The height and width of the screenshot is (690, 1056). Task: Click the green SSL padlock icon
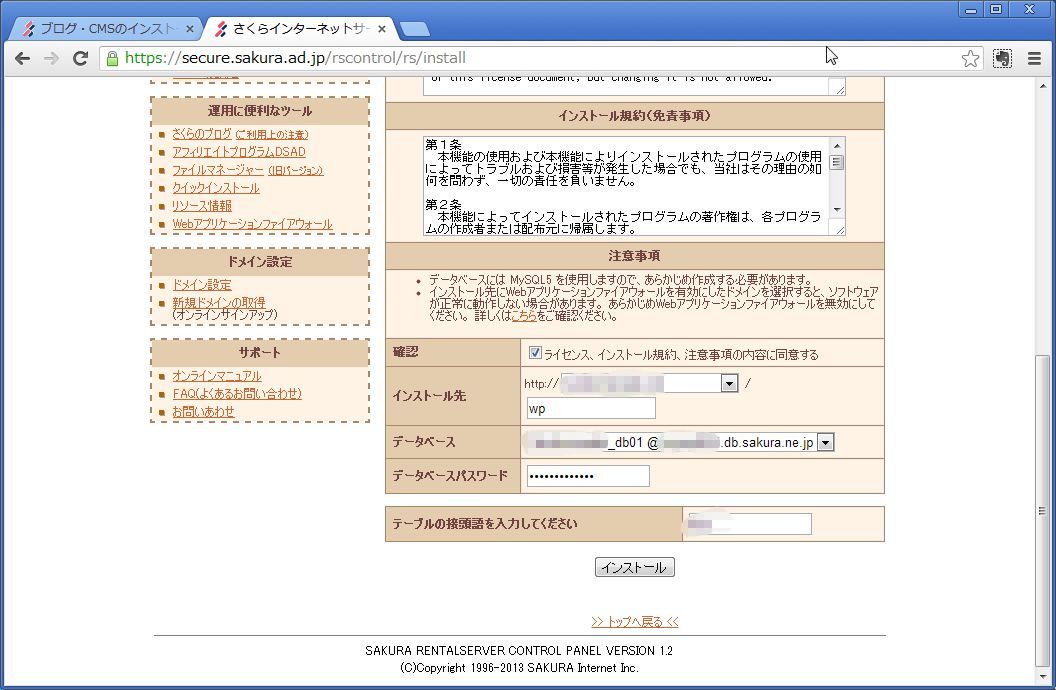(112, 59)
